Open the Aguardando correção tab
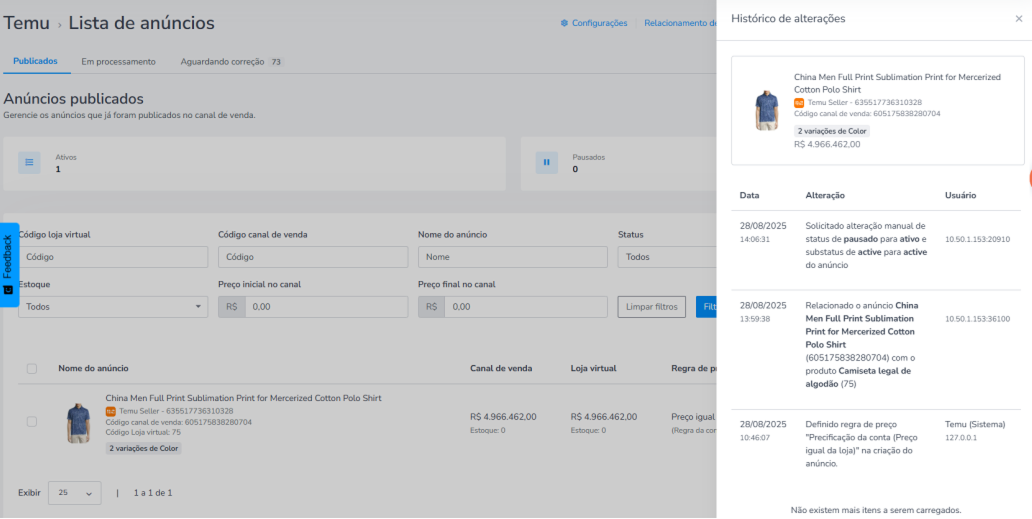 (x=231, y=62)
